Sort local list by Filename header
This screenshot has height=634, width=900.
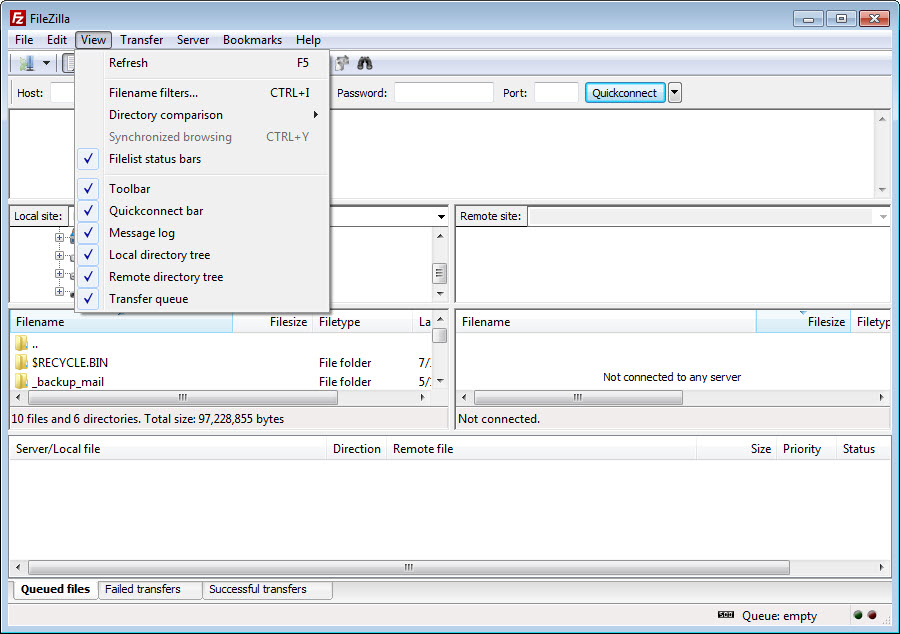click(121, 322)
